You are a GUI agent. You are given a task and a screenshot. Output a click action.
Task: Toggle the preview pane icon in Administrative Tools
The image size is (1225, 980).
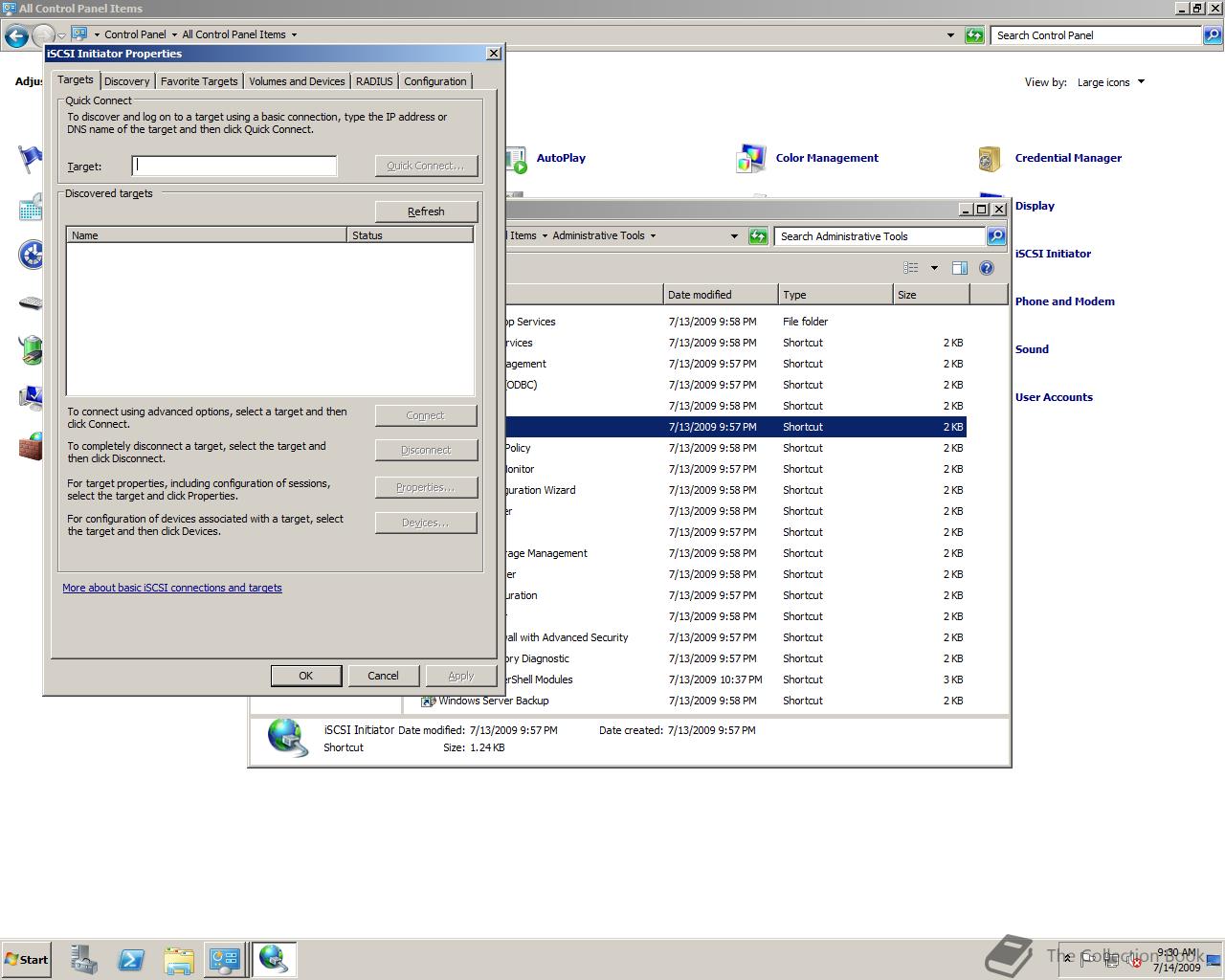[960, 268]
